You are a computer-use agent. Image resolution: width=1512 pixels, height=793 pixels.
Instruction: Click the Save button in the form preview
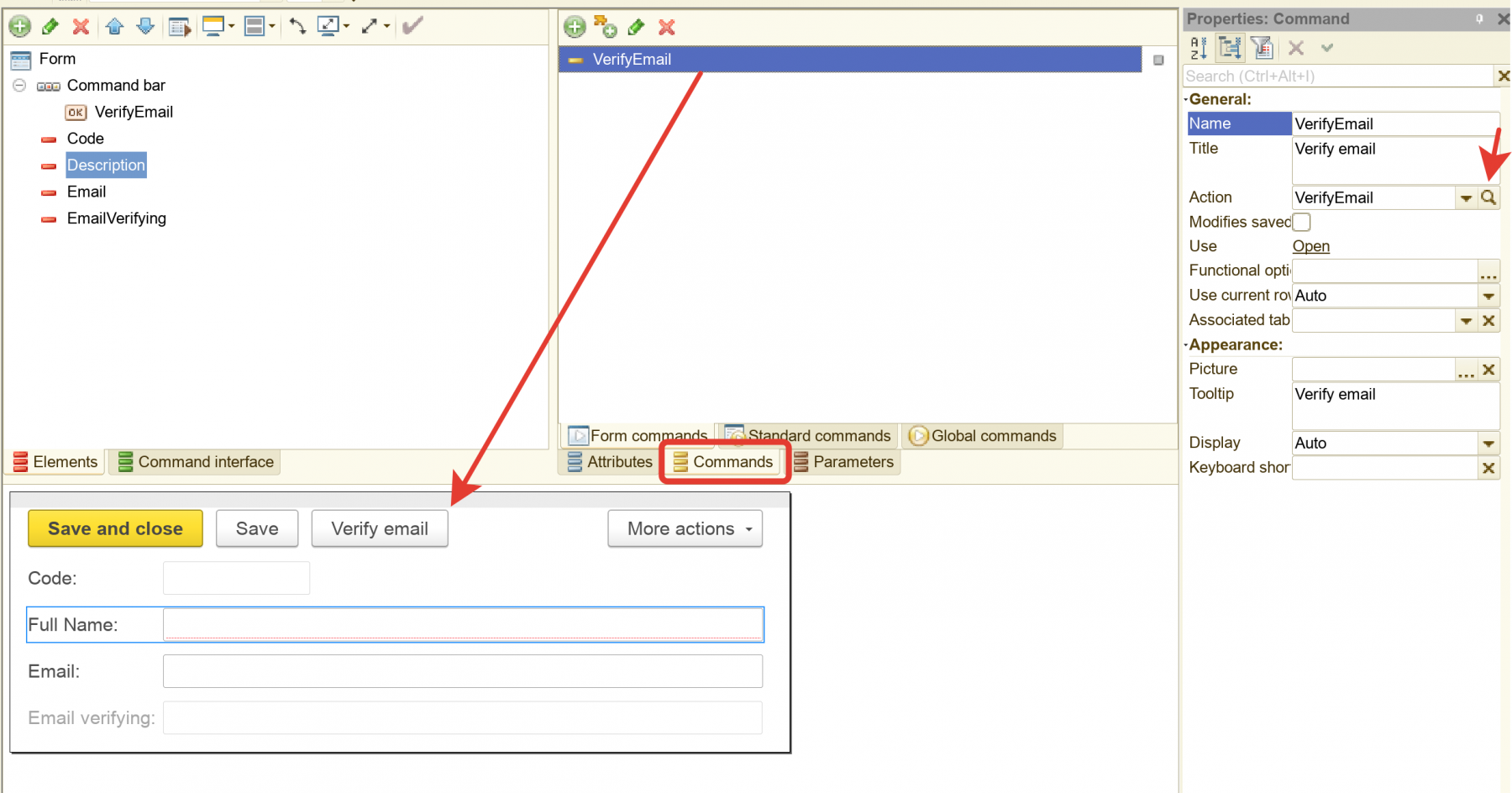[257, 529]
